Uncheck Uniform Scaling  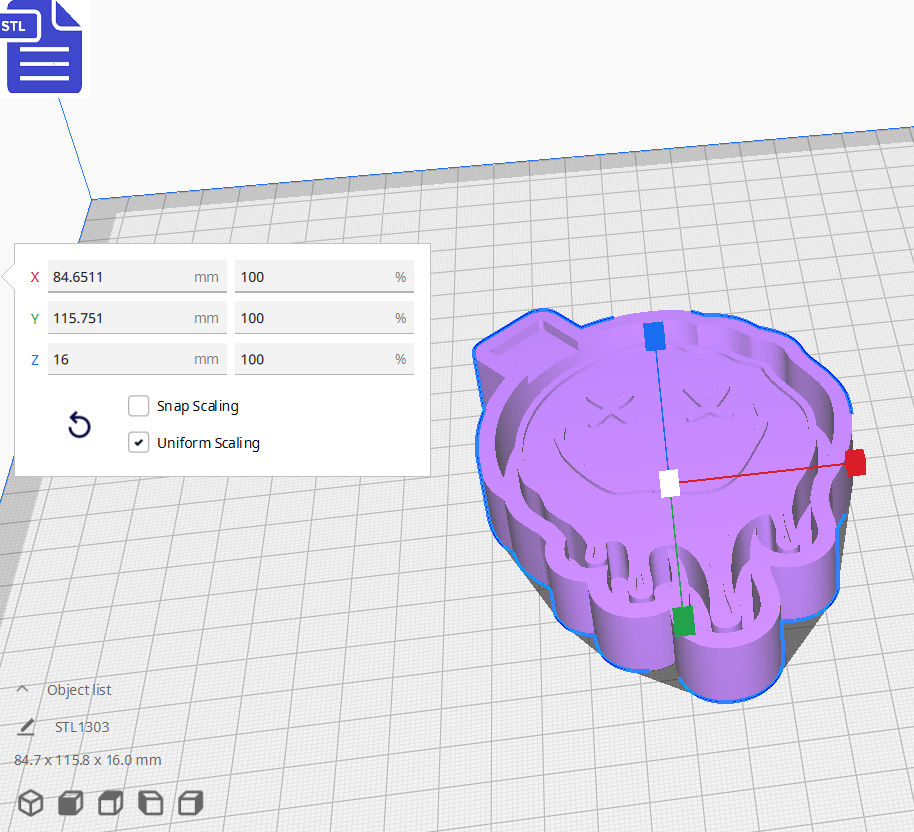pyautogui.click(x=138, y=442)
